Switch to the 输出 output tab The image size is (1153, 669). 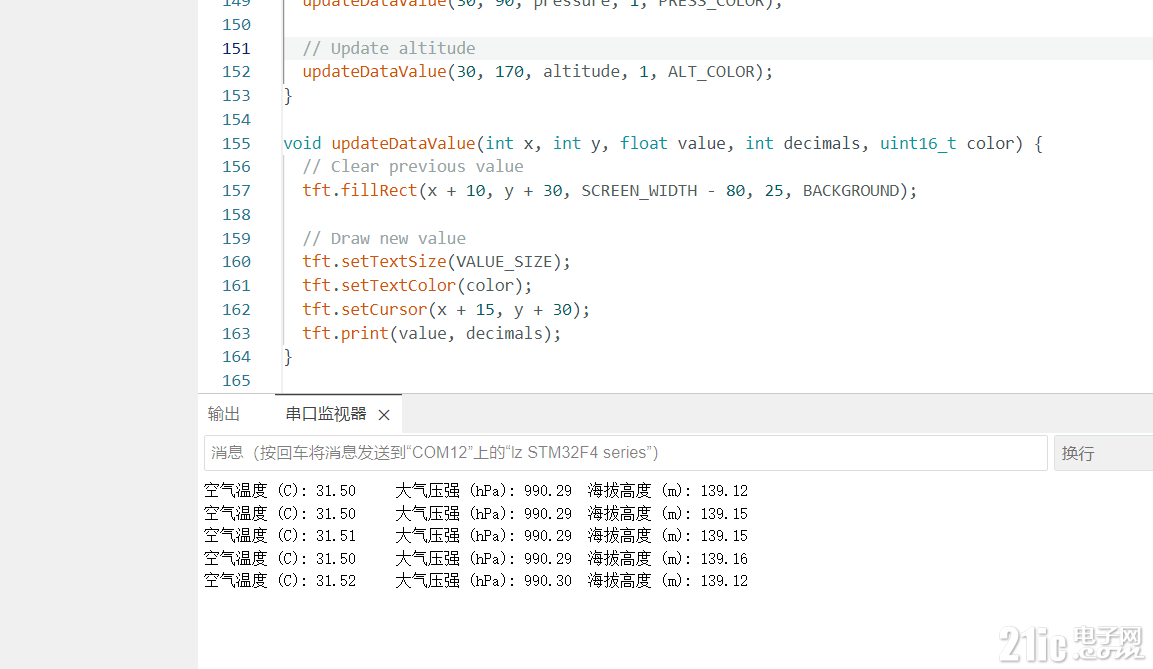pyautogui.click(x=224, y=414)
